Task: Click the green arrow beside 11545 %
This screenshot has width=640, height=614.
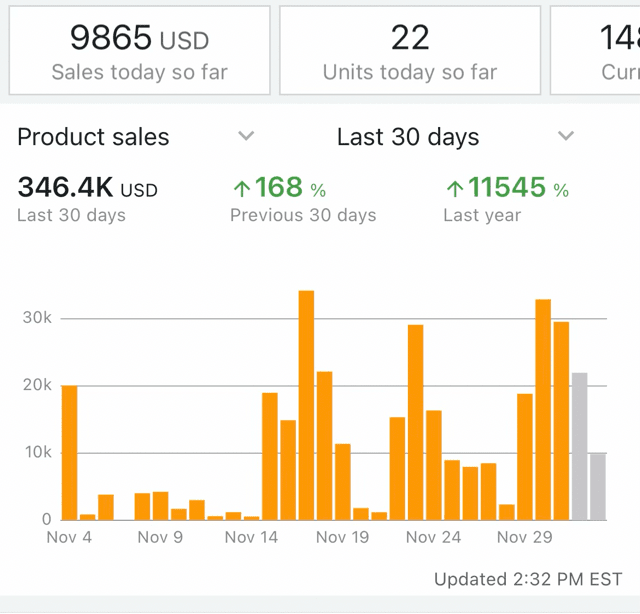Action: 455,189
